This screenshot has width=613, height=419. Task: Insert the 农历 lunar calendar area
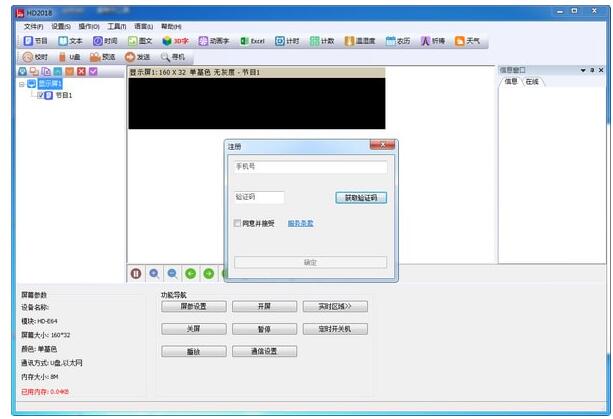pos(398,41)
